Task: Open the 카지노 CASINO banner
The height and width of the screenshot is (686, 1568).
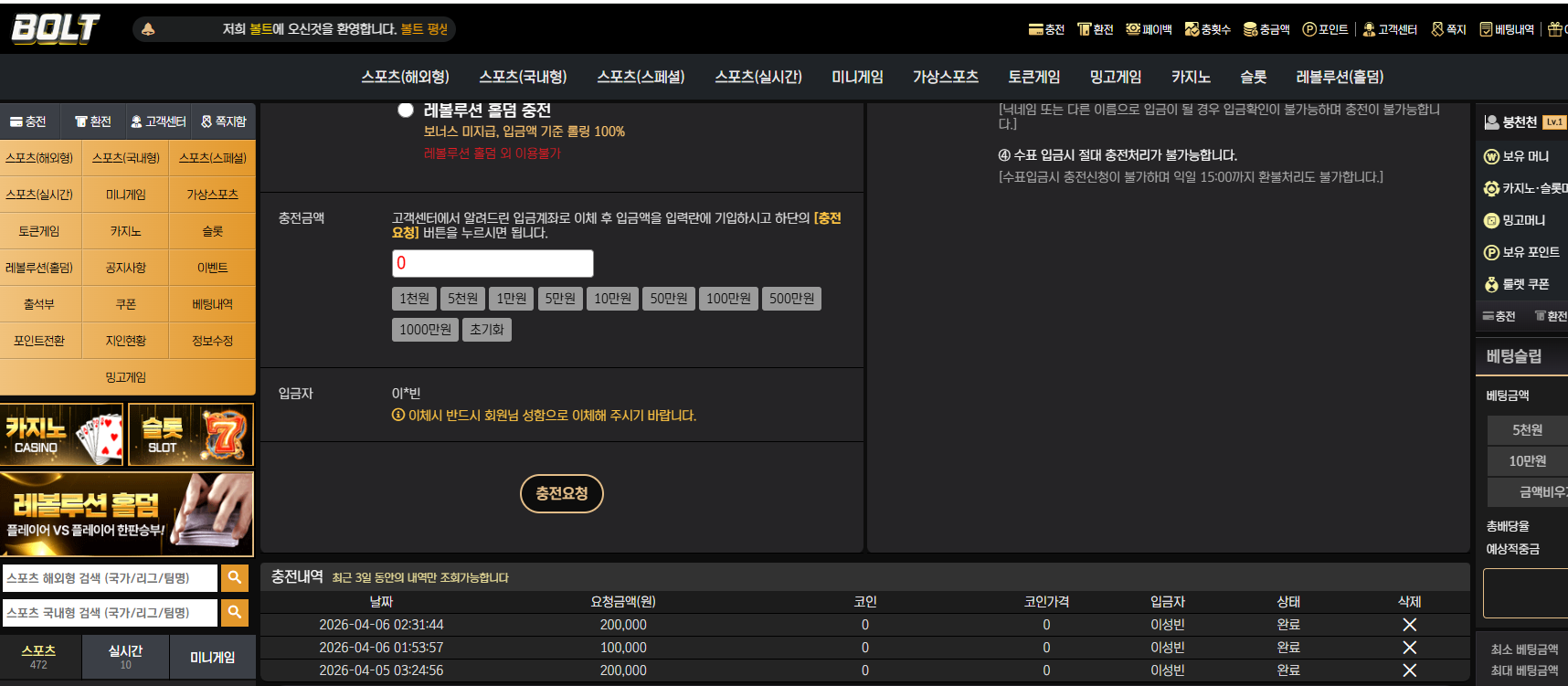Action: point(61,436)
